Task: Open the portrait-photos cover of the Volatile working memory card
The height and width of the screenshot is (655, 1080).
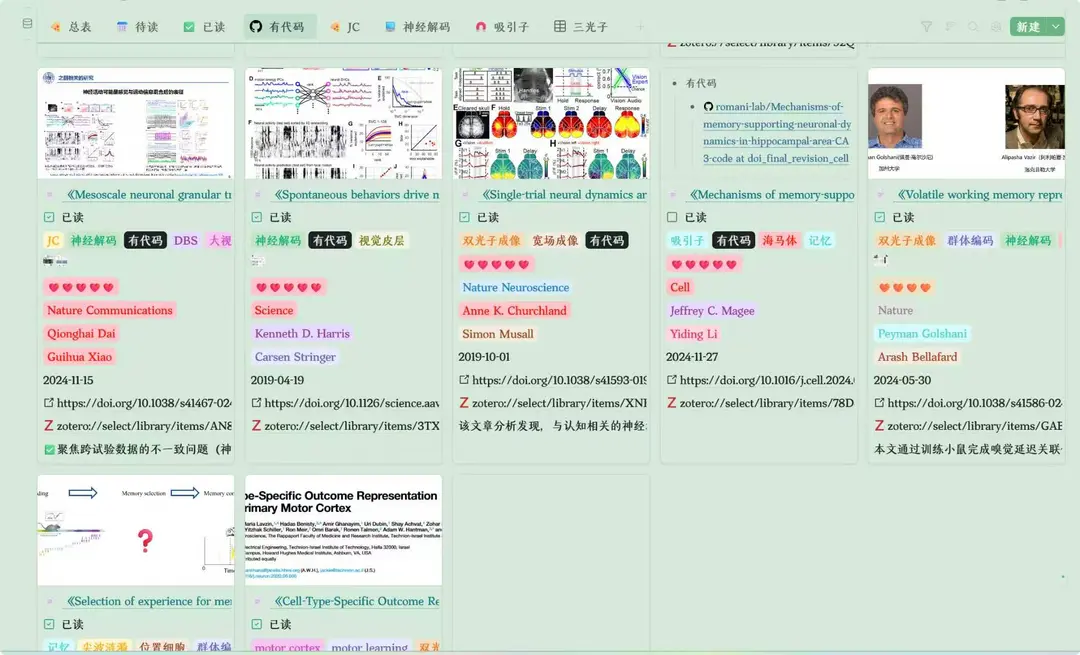Action: click(x=966, y=123)
